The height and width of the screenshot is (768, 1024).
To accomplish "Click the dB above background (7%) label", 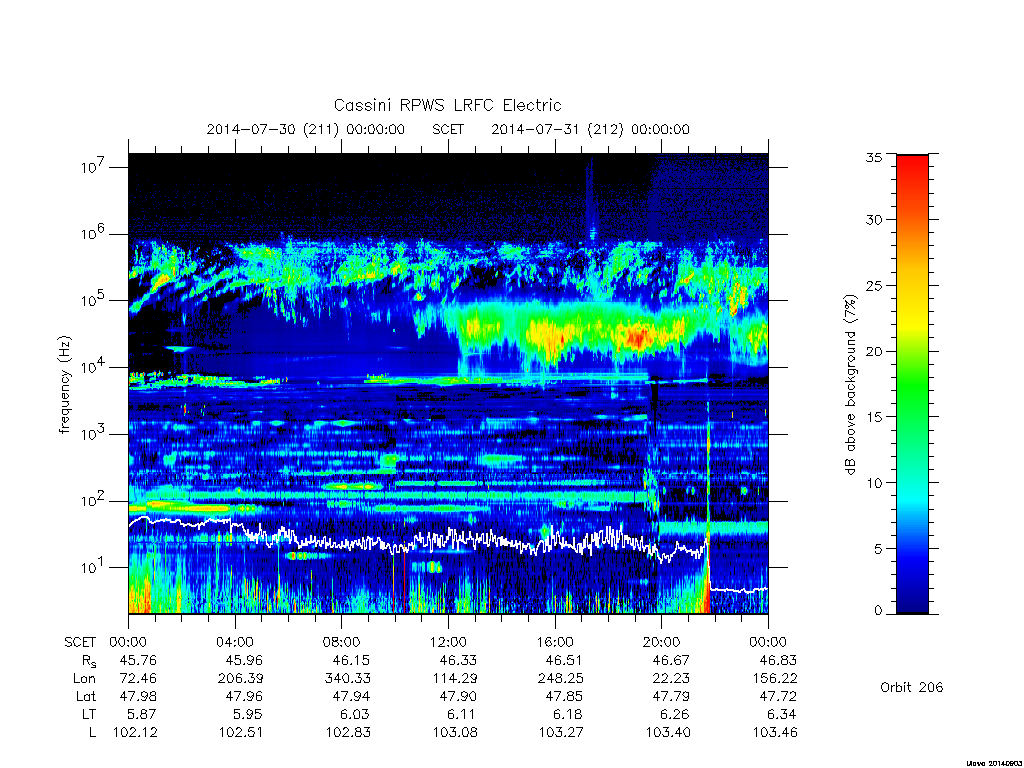I will pyautogui.click(x=850, y=385).
